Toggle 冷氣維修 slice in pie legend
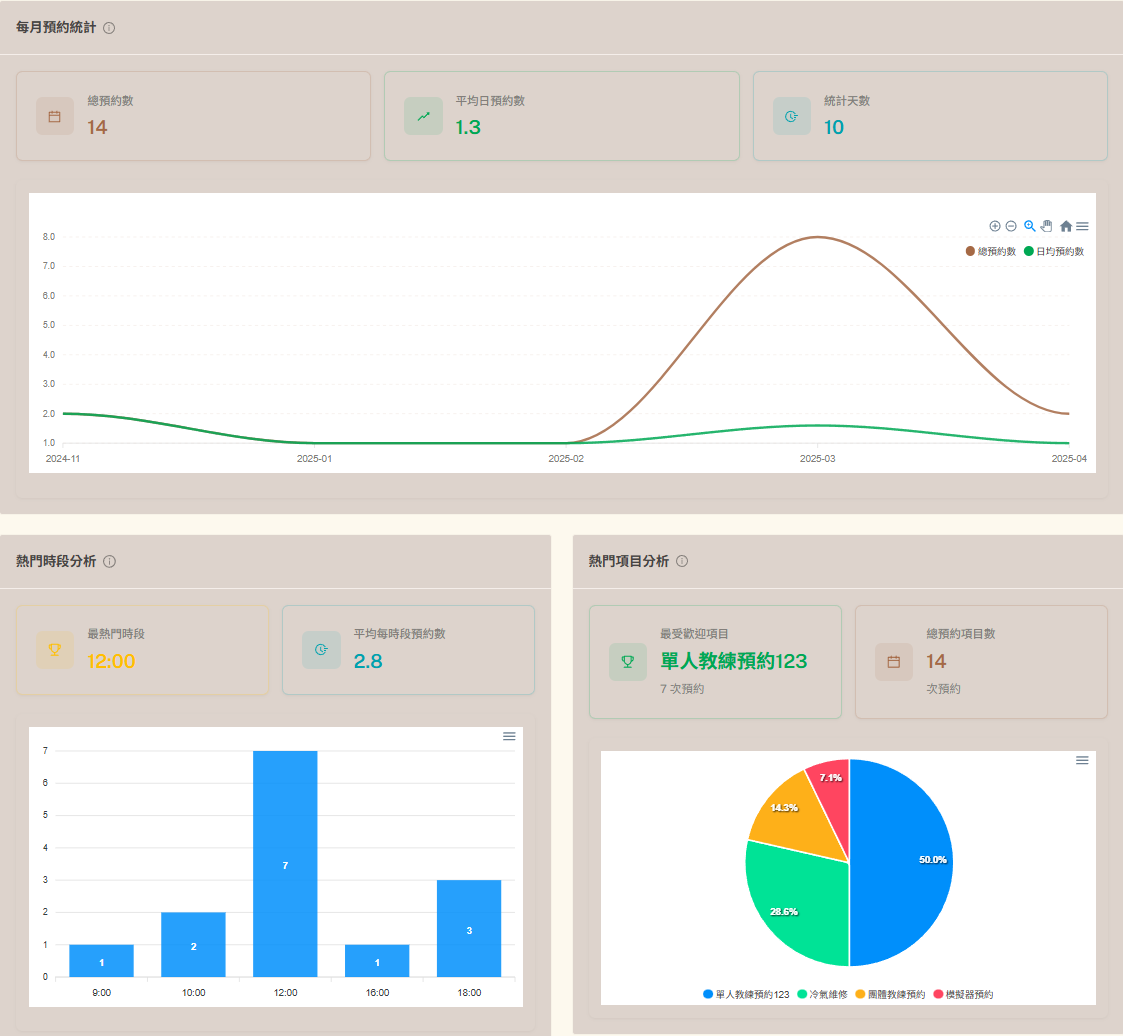Viewport: 1123px width, 1036px height. click(x=822, y=995)
